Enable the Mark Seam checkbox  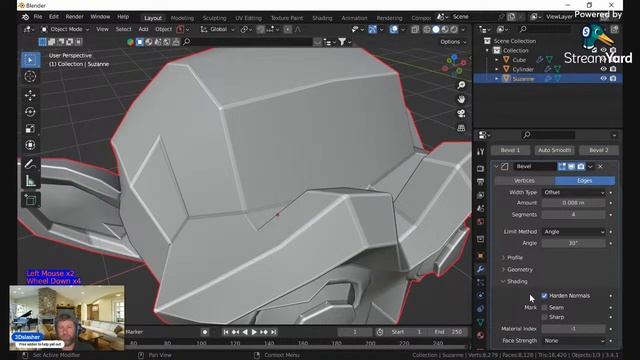click(544, 307)
